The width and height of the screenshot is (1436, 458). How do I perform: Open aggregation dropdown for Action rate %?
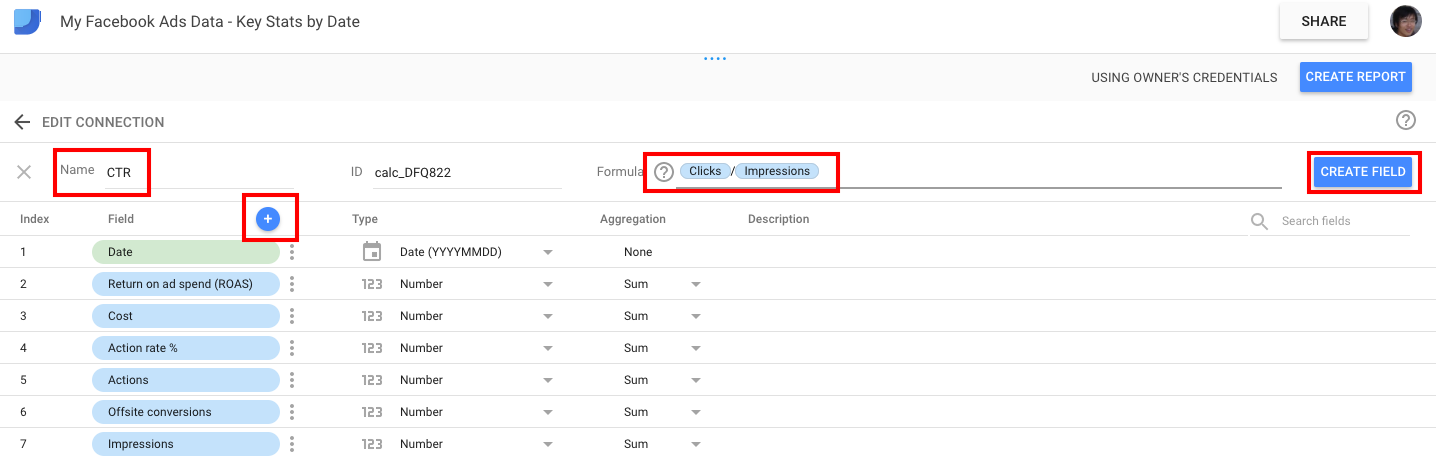click(696, 348)
